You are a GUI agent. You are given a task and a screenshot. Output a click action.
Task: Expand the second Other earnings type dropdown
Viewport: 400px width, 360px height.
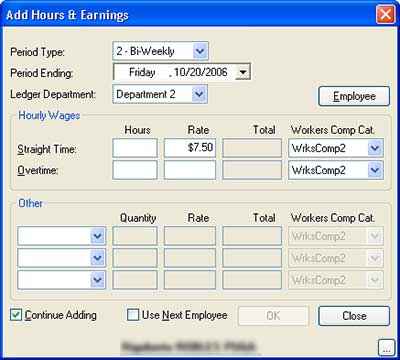pyautogui.click(x=98, y=258)
